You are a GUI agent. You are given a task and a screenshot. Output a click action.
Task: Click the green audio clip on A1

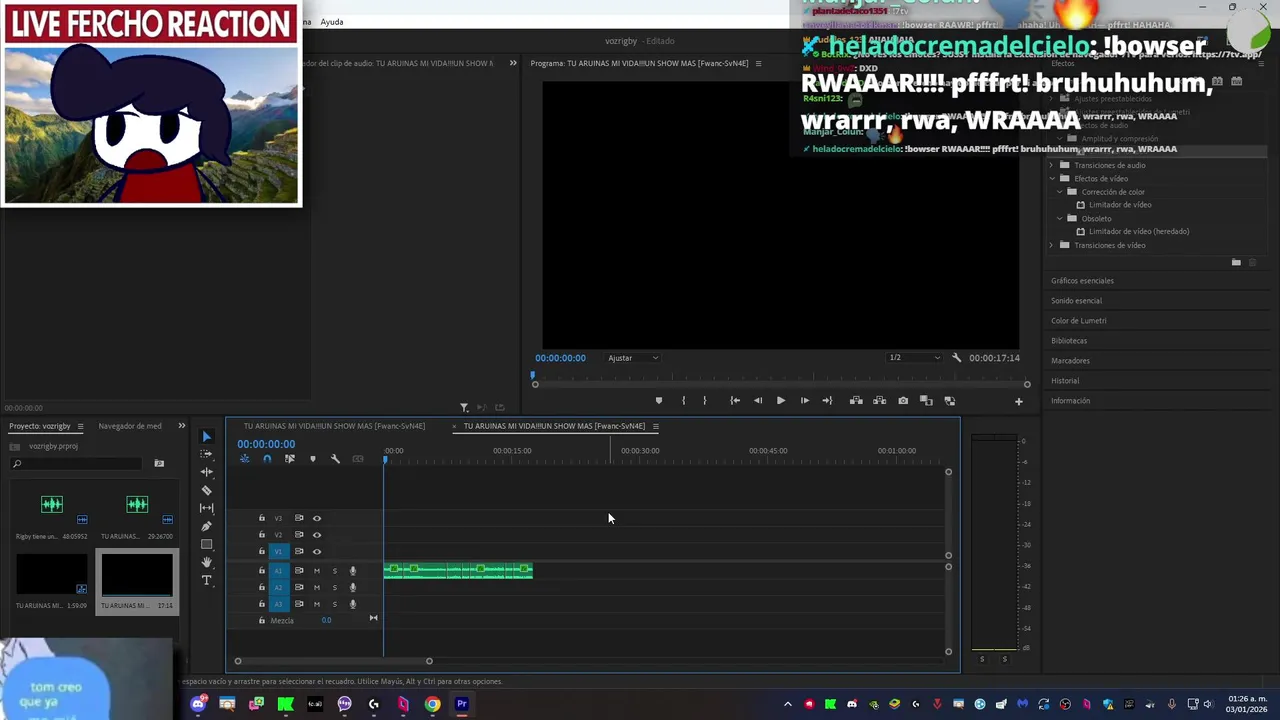coord(458,571)
